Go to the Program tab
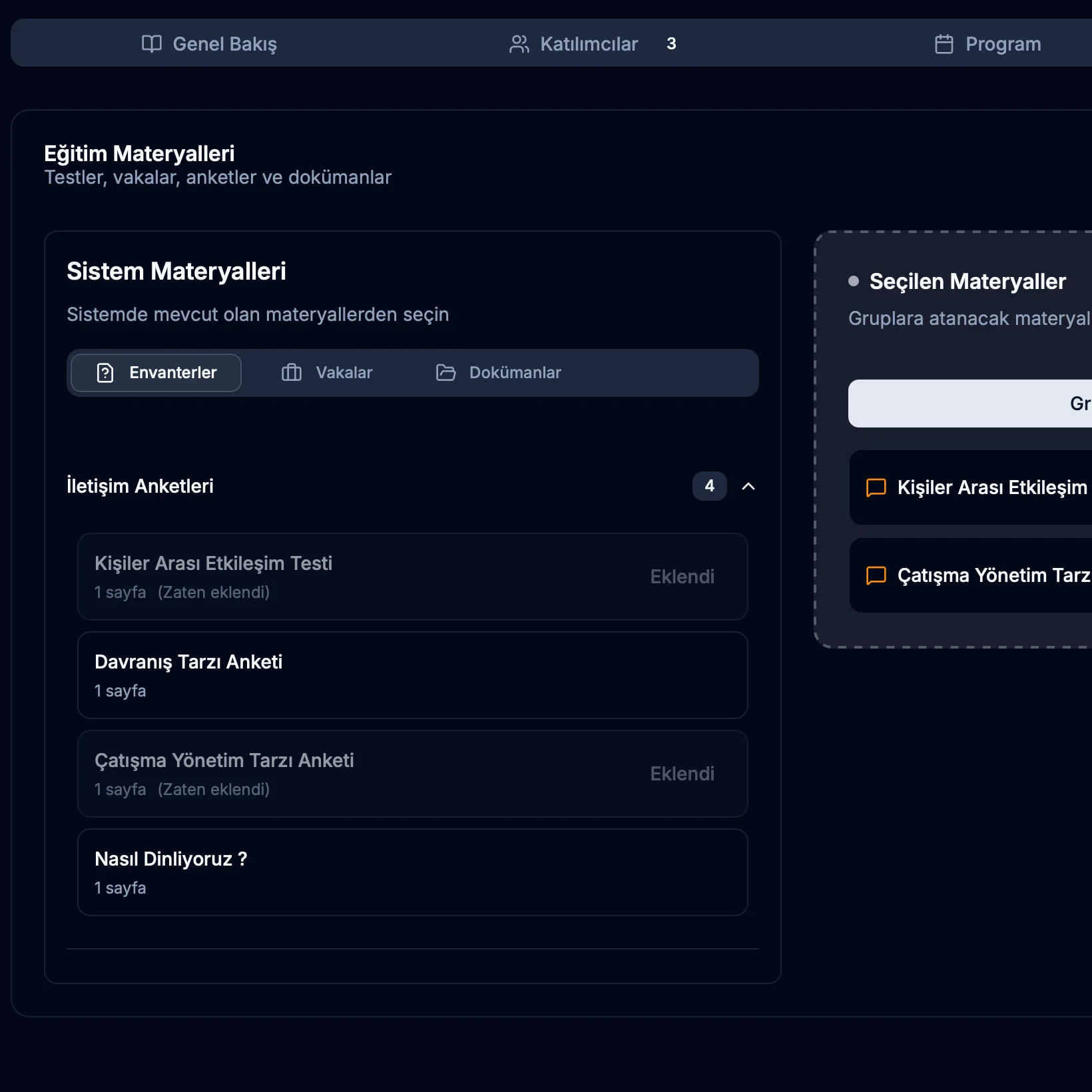The height and width of the screenshot is (1092, 1092). click(x=1003, y=44)
